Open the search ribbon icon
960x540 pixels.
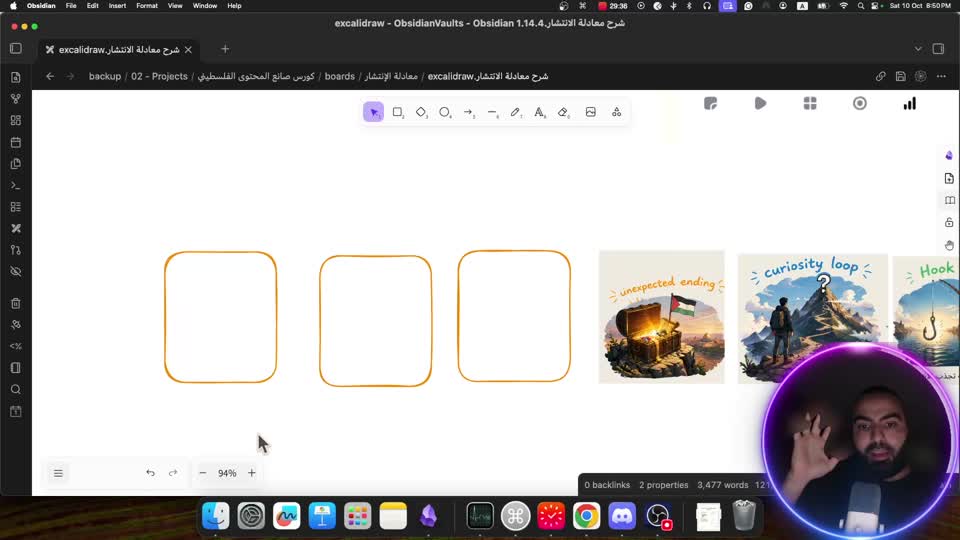(x=16, y=389)
